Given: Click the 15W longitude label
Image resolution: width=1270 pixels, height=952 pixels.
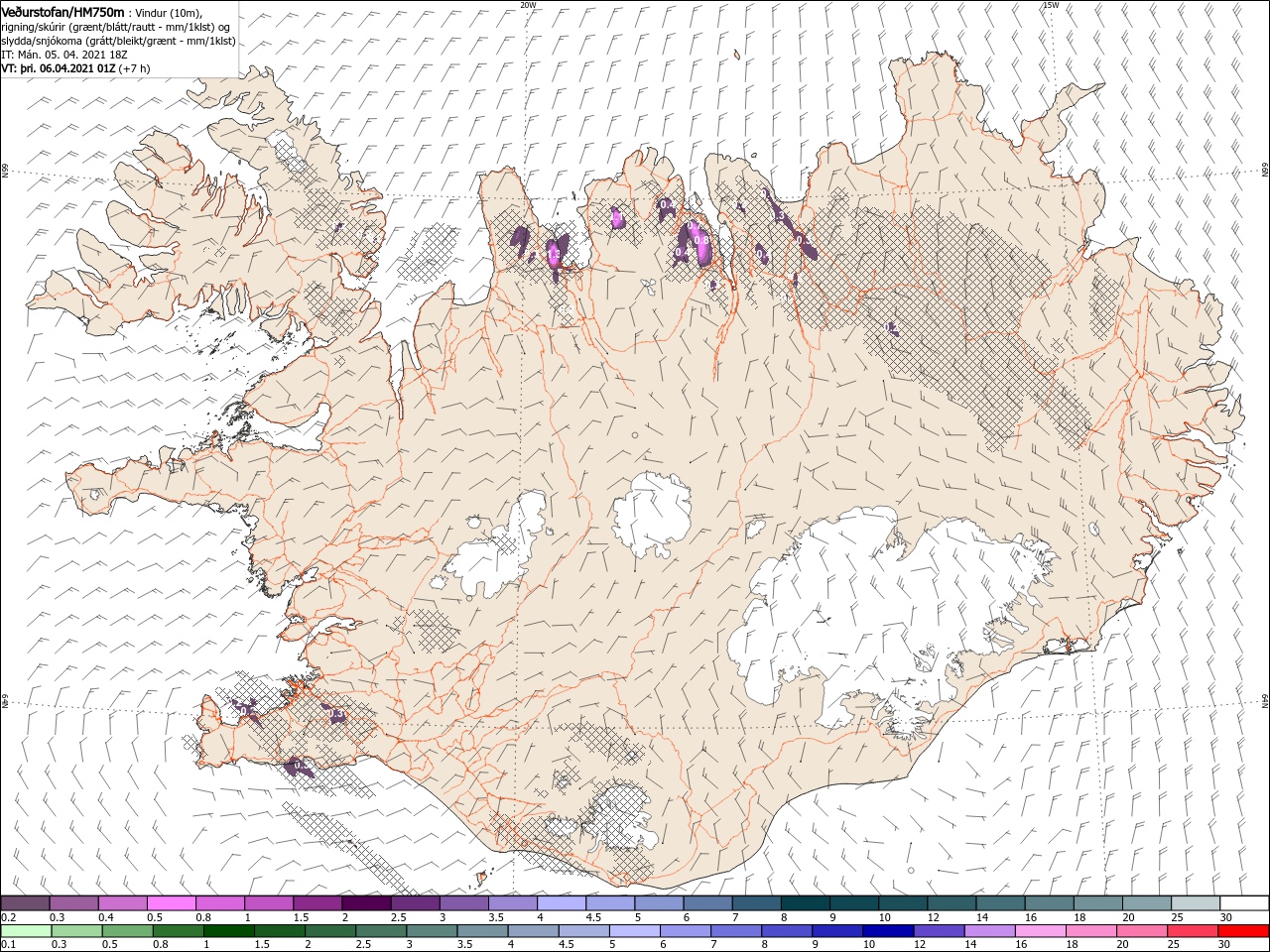Looking at the screenshot, I should [x=1051, y=5].
